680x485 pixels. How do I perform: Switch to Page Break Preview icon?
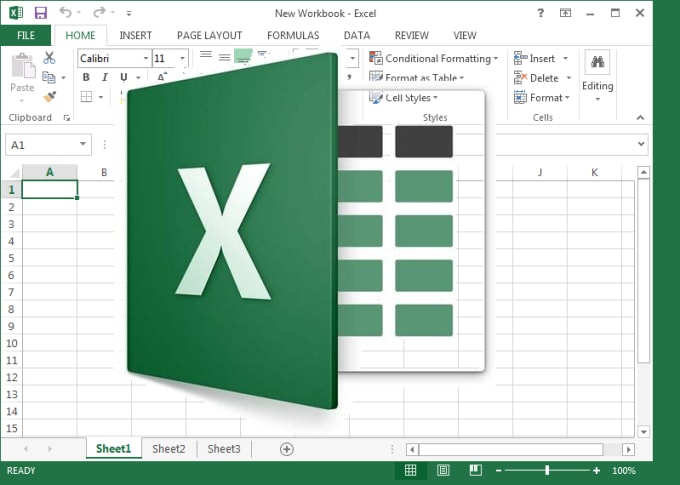tap(476, 470)
